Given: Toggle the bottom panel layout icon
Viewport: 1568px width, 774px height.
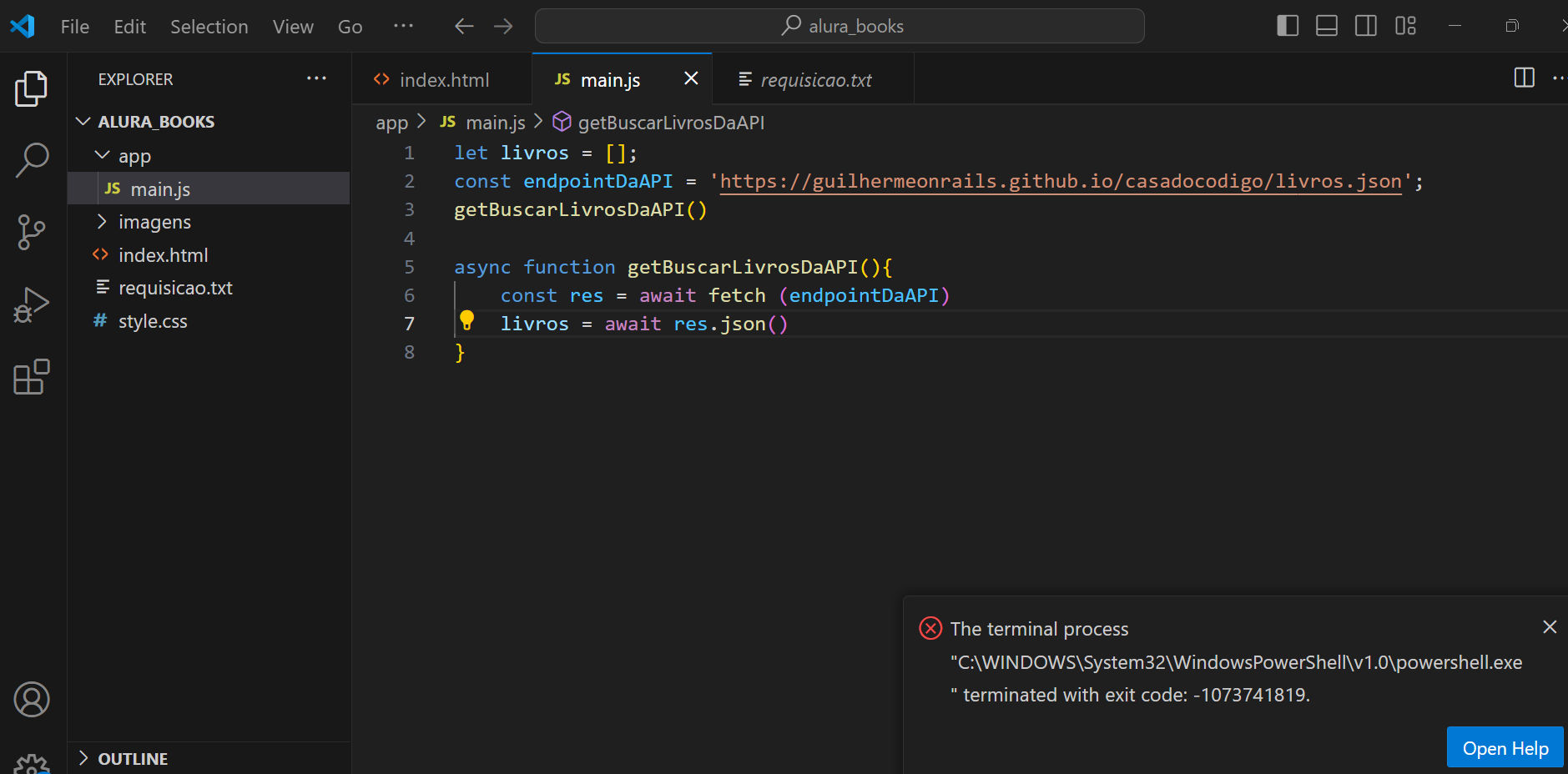Looking at the screenshot, I should click(1327, 26).
